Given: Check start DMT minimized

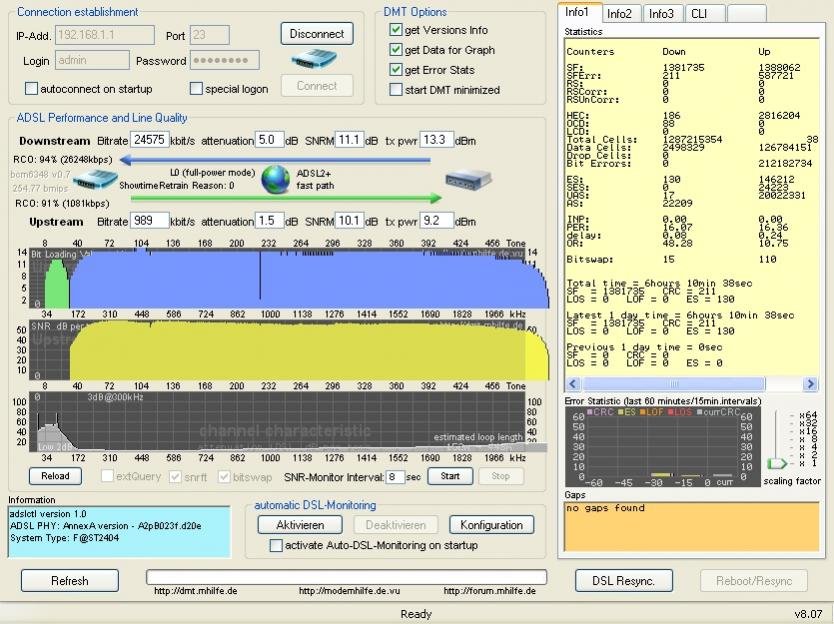Looking at the screenshot, I should coord(396,90).
